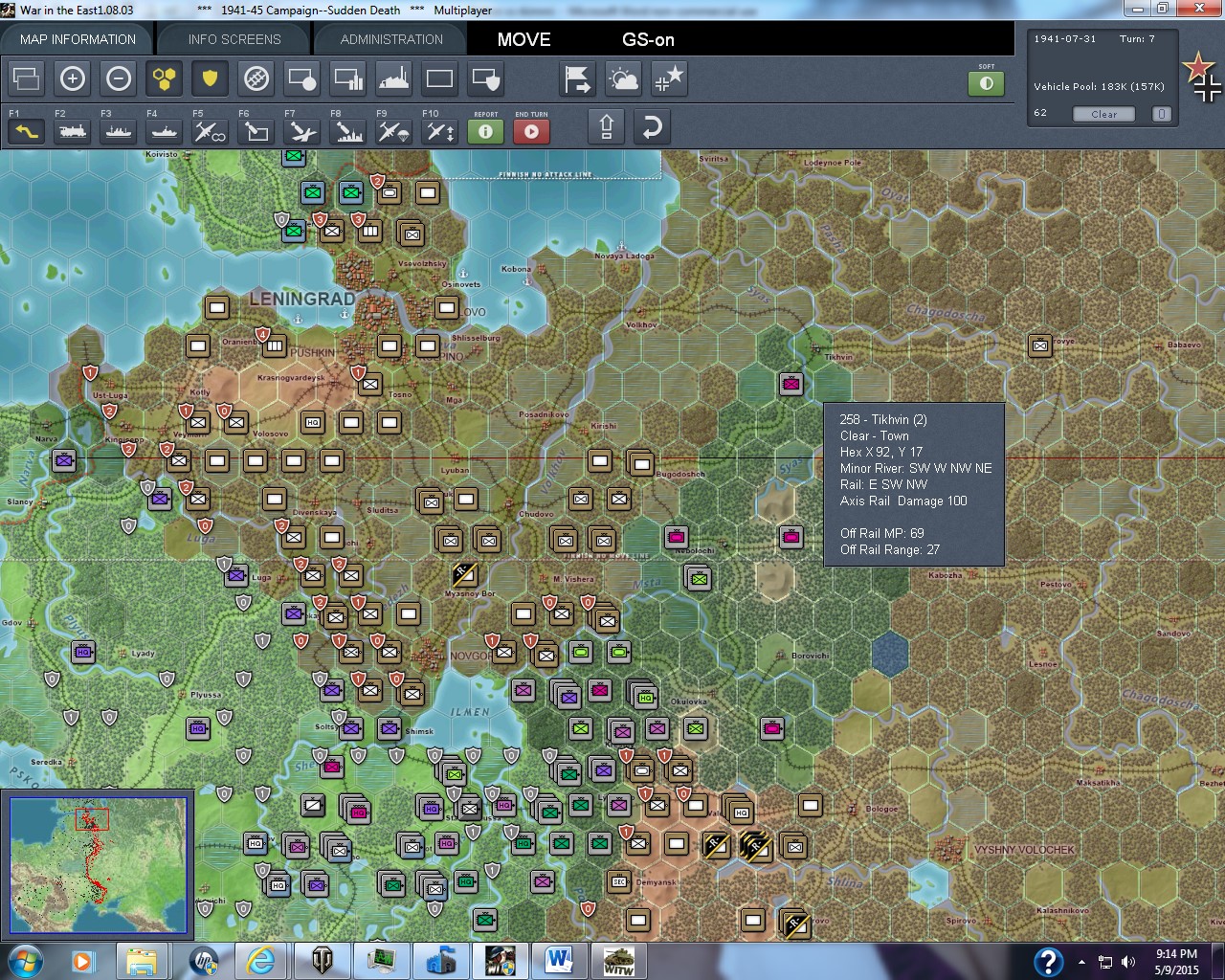Screen dimensions: 1225x980
Task: Click the Clear button in the turn panel
Action: (1103, 114)
